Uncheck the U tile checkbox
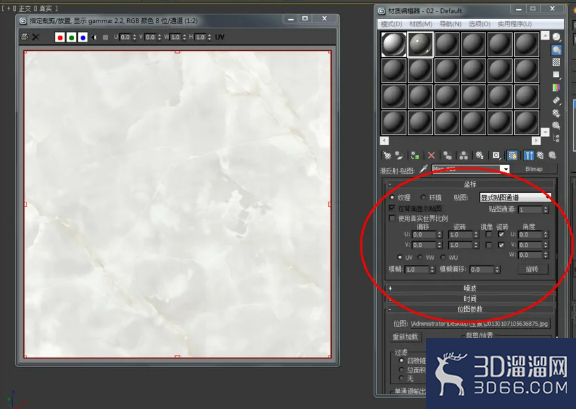 501,234
